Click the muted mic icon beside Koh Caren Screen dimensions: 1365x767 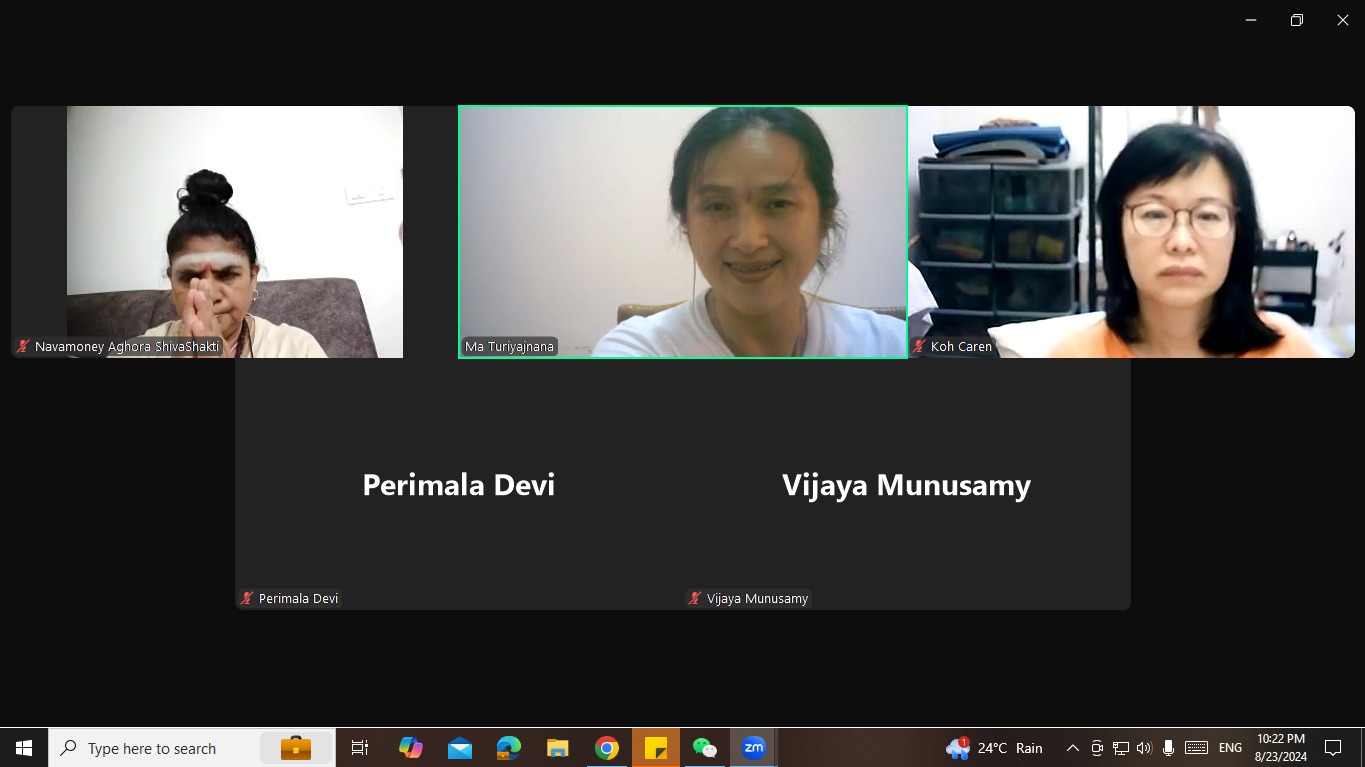pyautogui.click(x=919, y=347)
